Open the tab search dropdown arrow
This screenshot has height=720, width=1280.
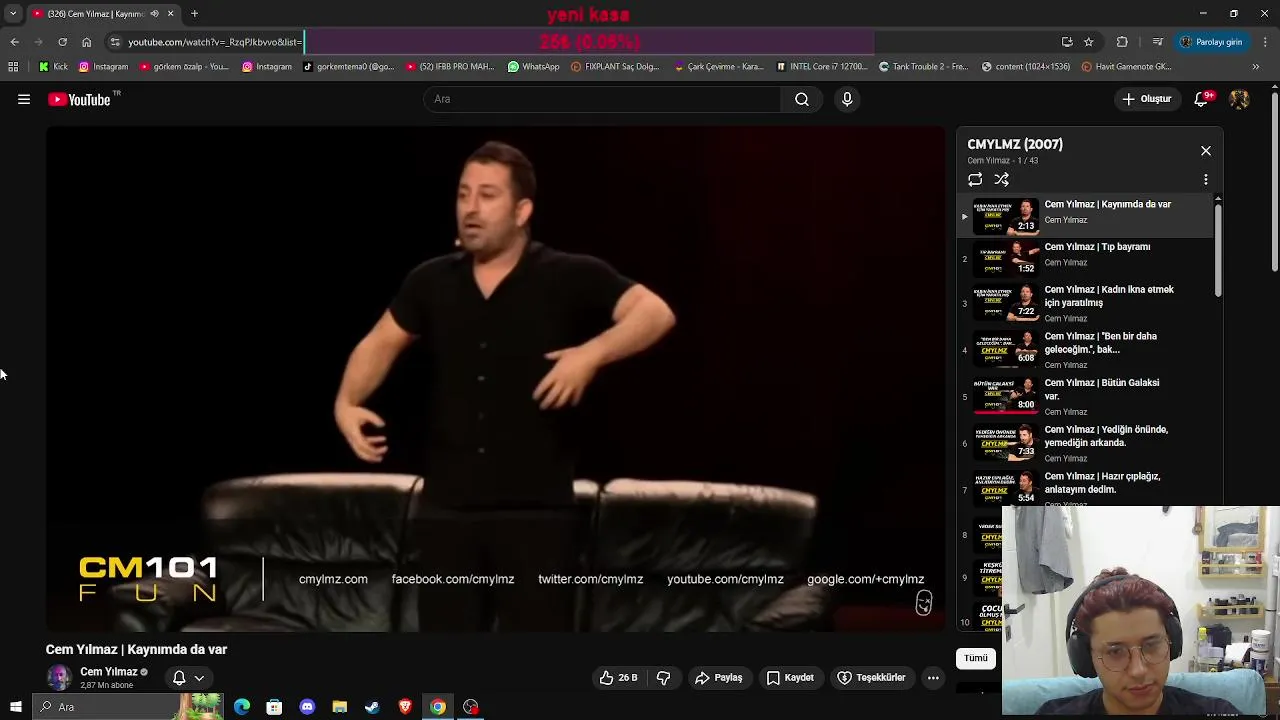[13, 14]
